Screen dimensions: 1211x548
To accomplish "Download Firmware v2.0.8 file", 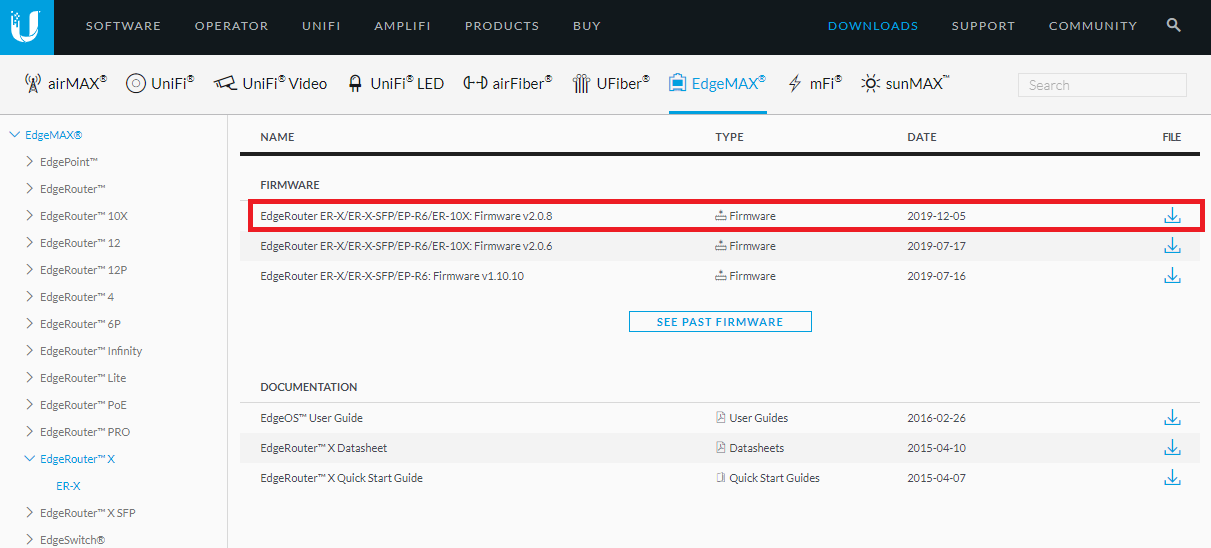I will 1172,216.
